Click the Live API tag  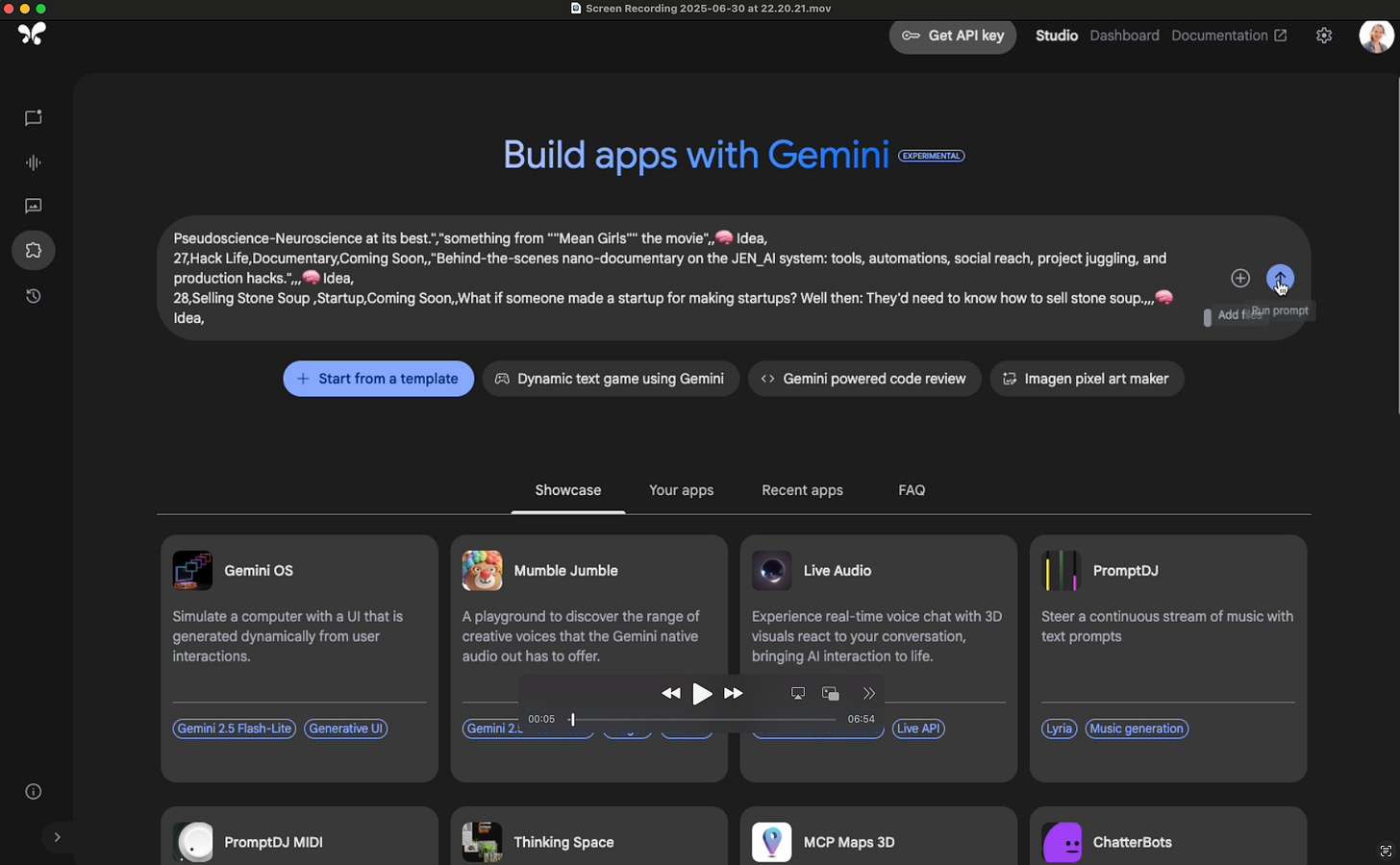918,729
